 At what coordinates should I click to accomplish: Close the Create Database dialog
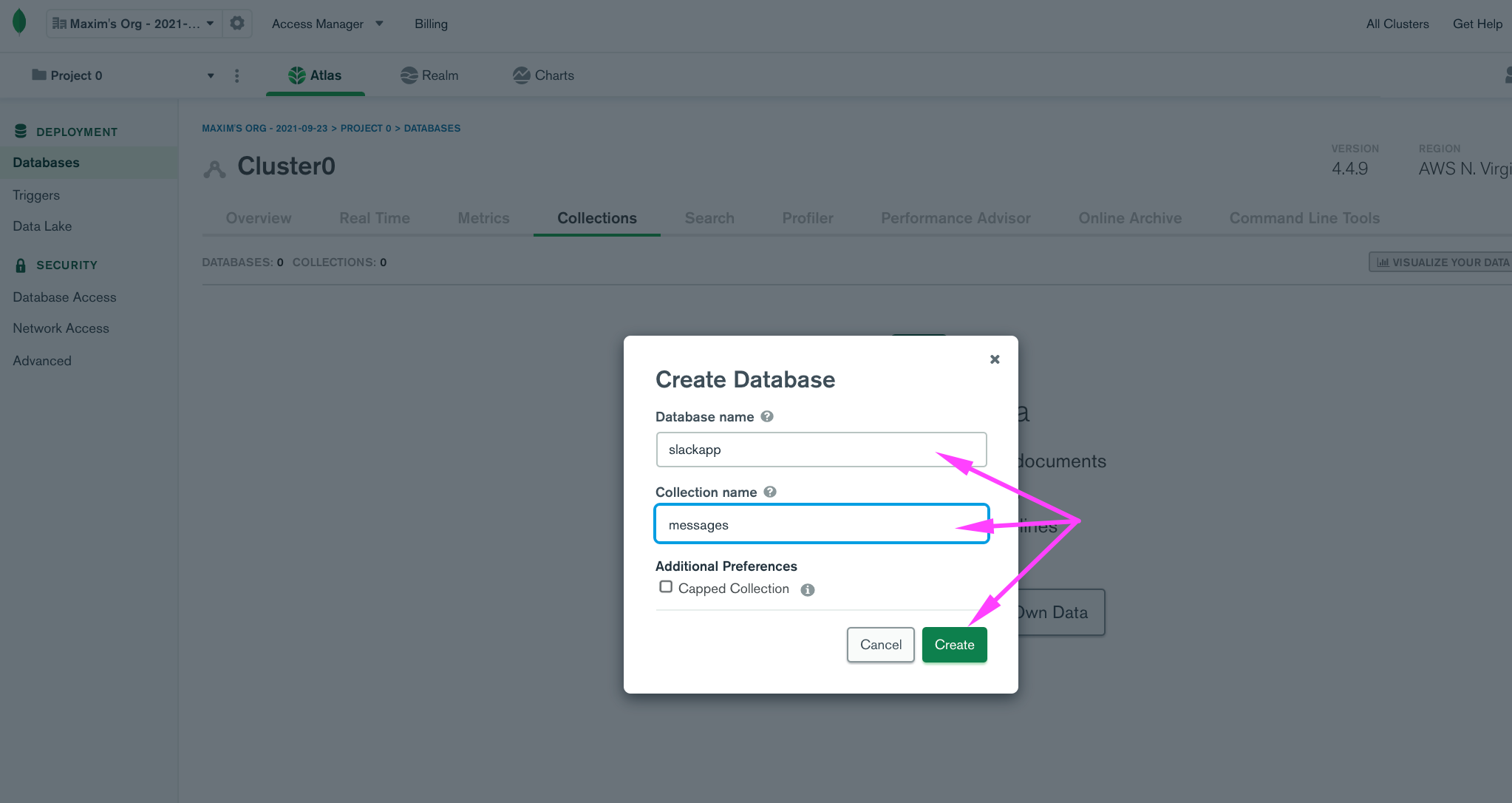click(994, 359)
